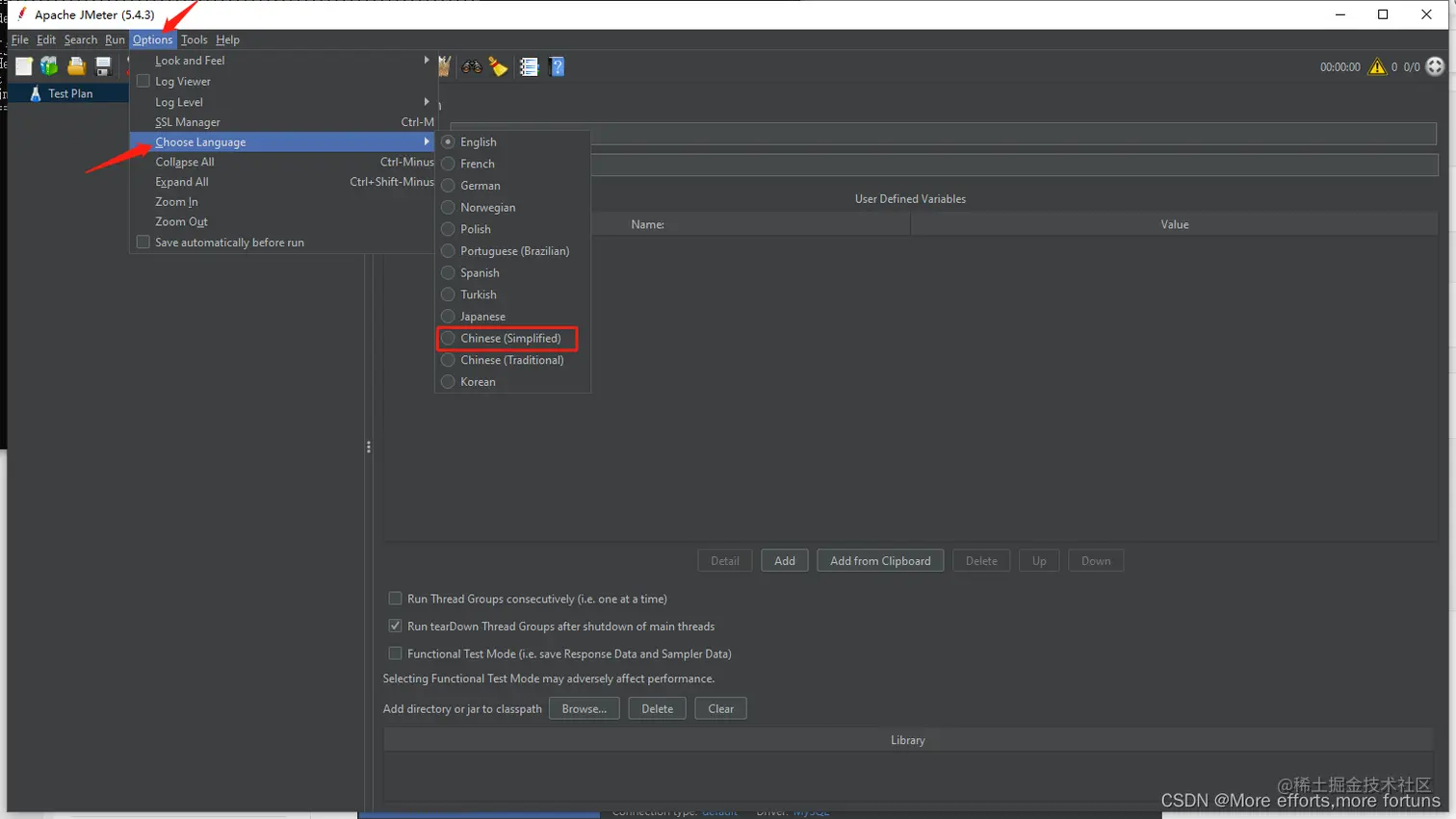Uncheck Run tearDown Thread Groups option

(x=395, y=626)
